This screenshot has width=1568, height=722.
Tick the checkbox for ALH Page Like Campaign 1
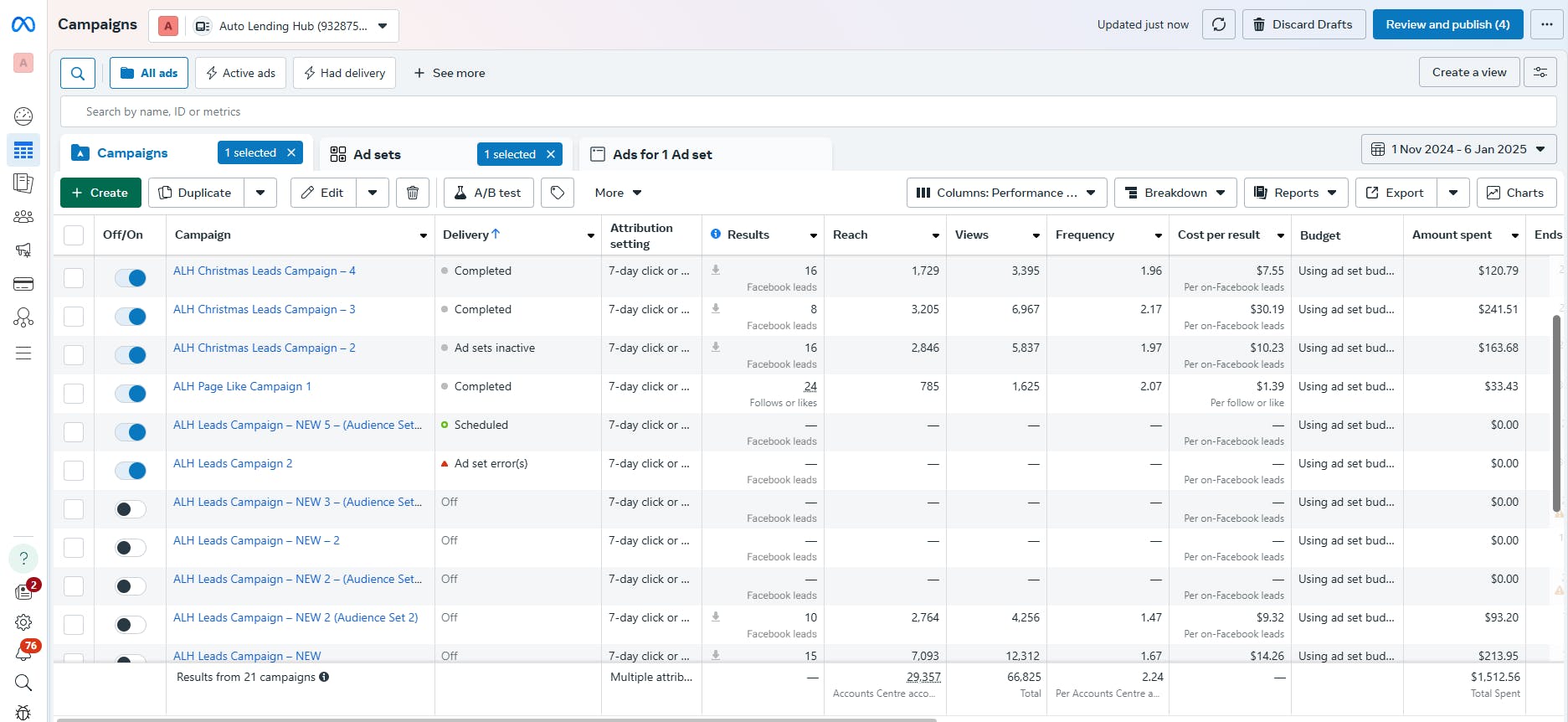pyautogui.click(x=74, y=394)
